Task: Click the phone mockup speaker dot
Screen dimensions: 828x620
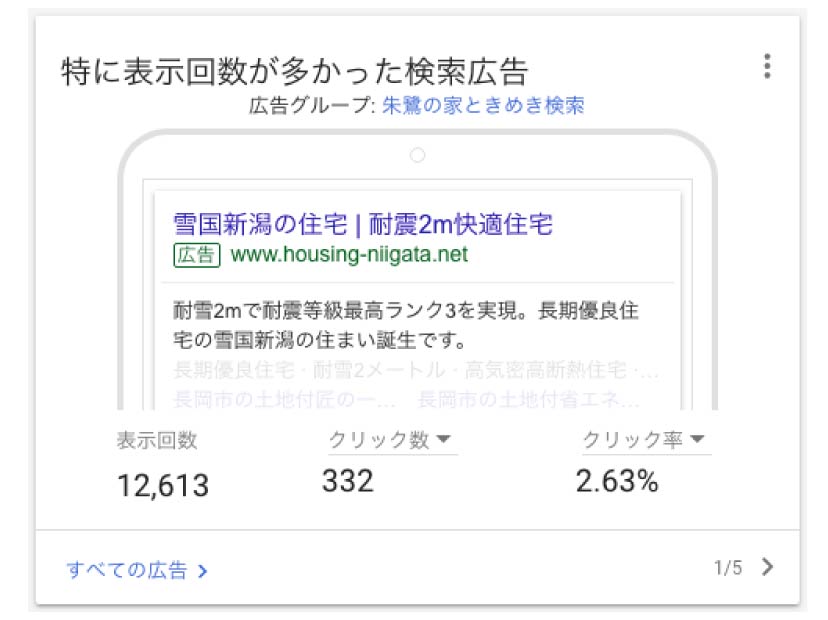Action: pos(418,155)
